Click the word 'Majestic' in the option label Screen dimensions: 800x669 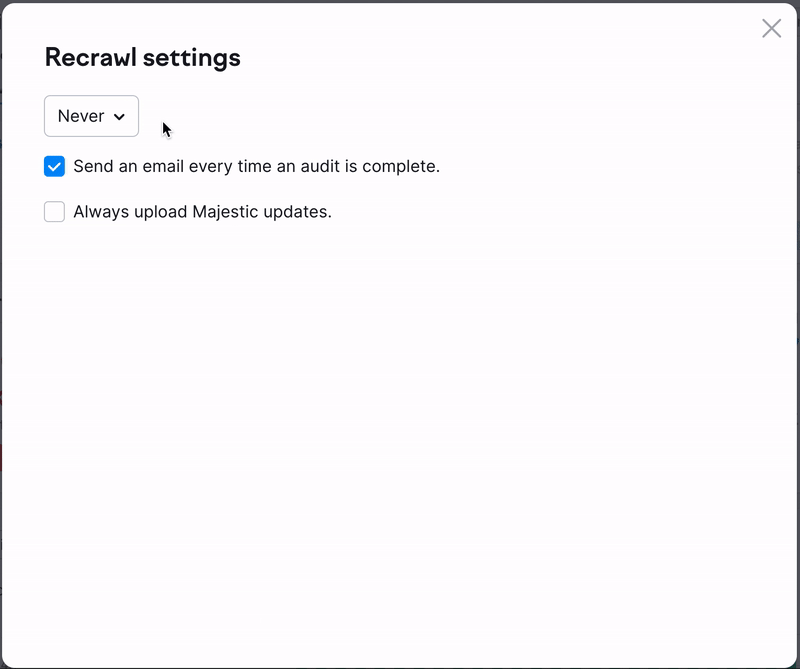[x=224, y=212]
